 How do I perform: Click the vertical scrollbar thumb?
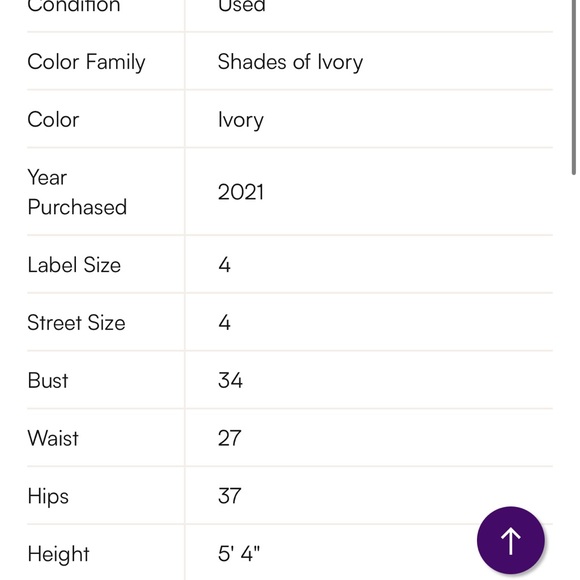pyautogui.click(x=574, y=87)
